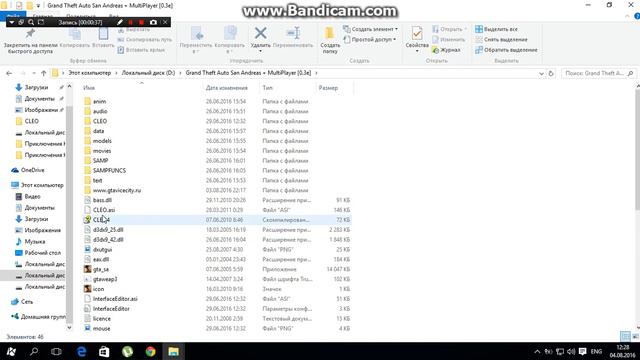The height and width of the screenshot is (360, 640).
Task: Open 'Загрузки' under Quick access
Action: point(36,87)
